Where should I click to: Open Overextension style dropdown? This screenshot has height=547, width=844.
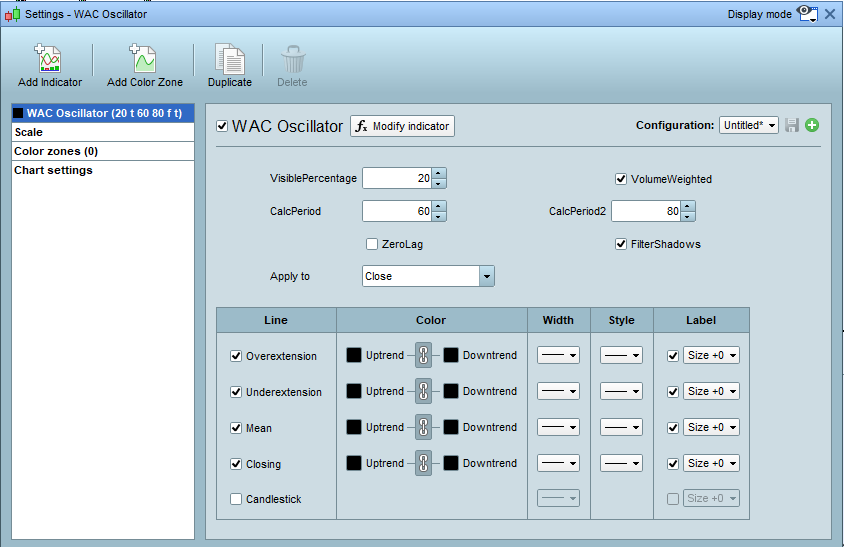point(621,355)
